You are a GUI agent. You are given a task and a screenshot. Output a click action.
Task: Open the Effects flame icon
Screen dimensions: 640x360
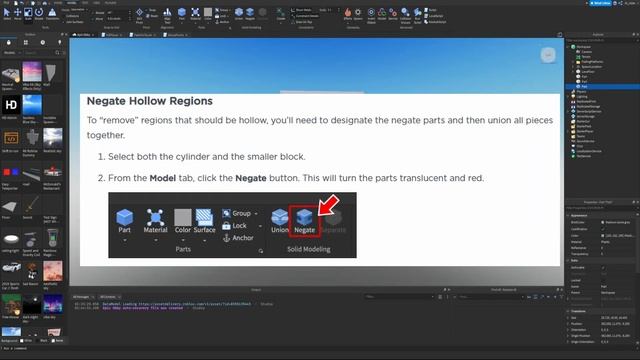(x=348, y=14)
